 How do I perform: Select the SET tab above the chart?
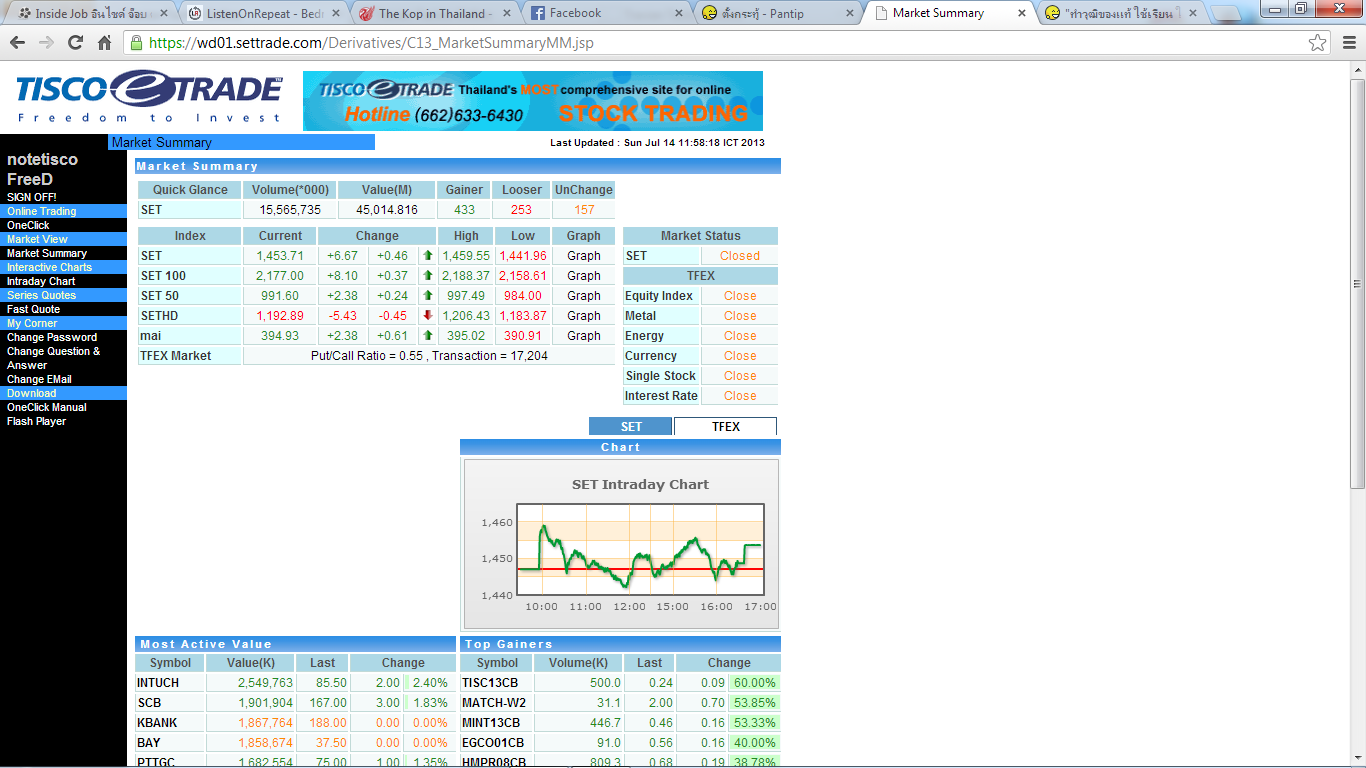pos(631,427)
